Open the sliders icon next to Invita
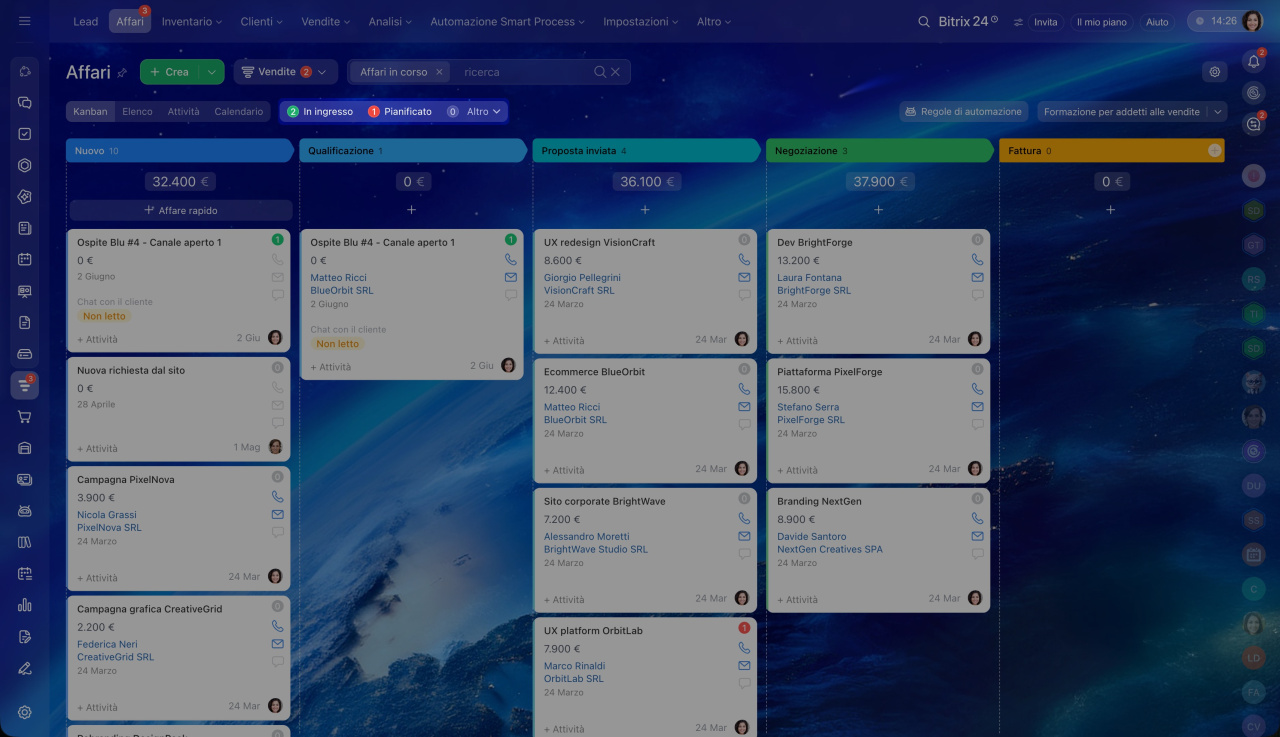1280x737 pixels. click(1018, 22)
